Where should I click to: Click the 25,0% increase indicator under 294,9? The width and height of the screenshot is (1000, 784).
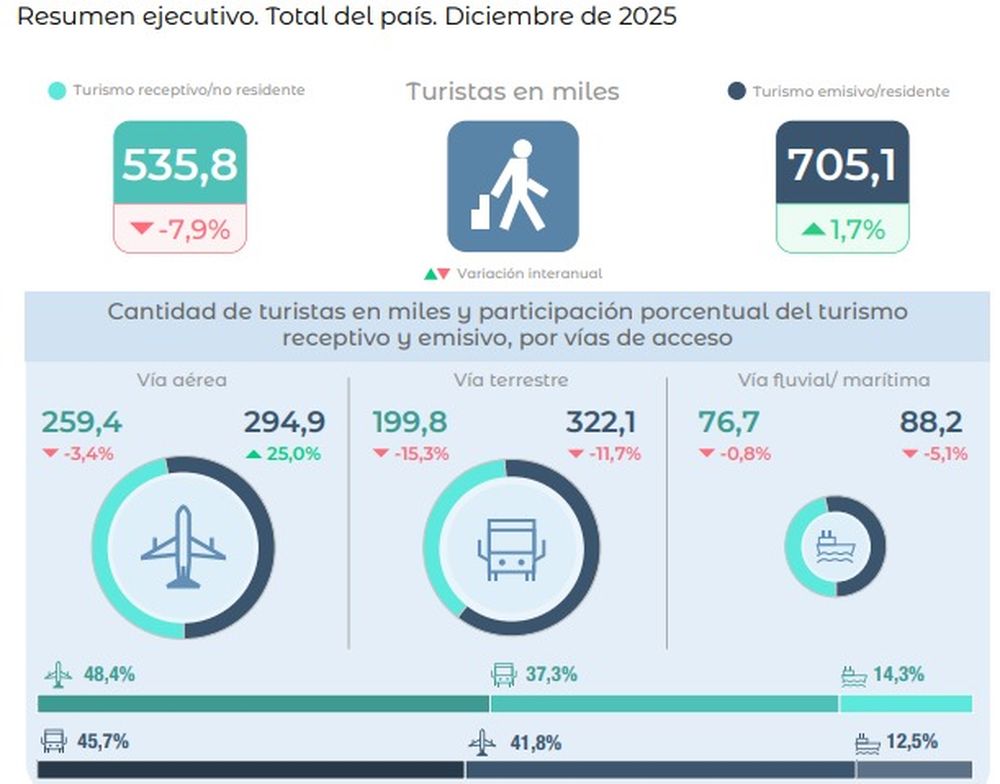pos(282,453)
